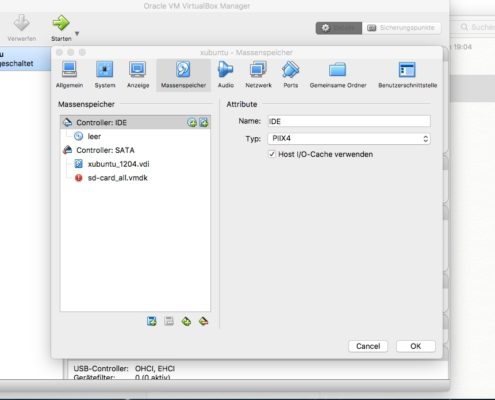Select the Controller: IDE row
Screen dimensions: 495x400
135,123
